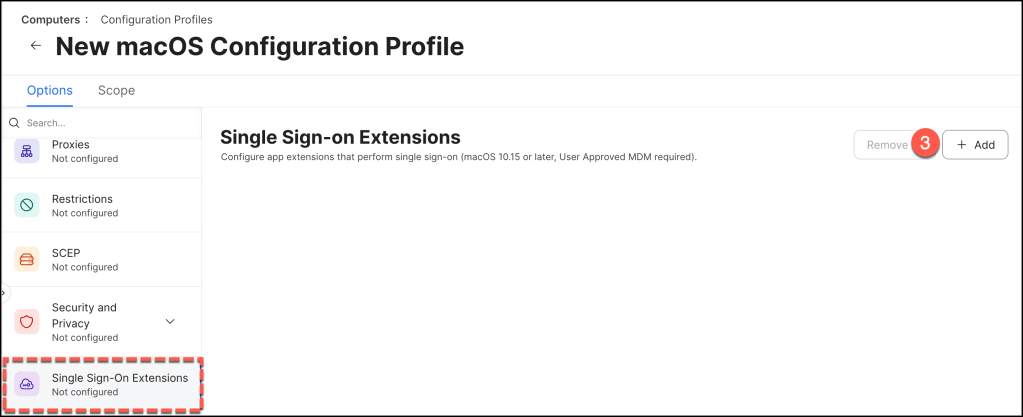Select the Proxies payload label

coord(72,144)
